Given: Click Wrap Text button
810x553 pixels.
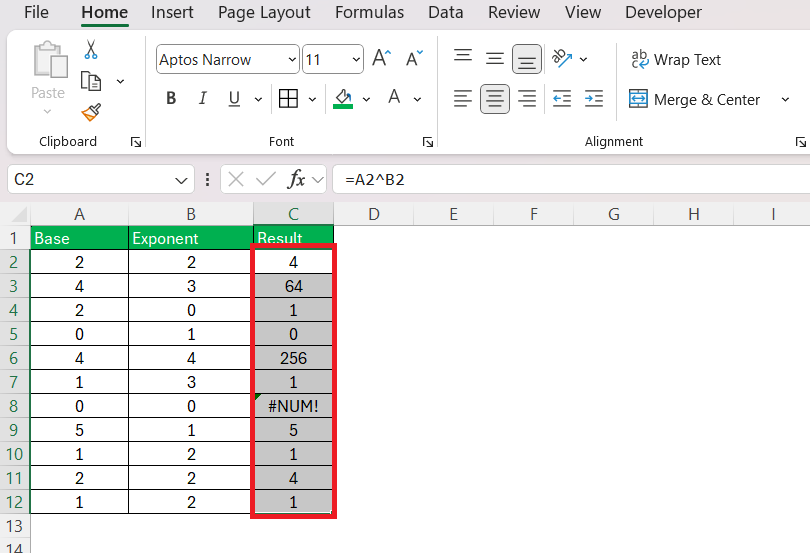Looking at the screenshot, I should coord(676,59).
